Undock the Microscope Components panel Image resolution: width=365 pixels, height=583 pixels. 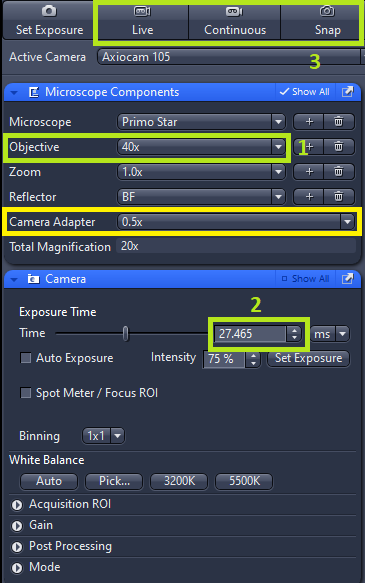point(348,92)
